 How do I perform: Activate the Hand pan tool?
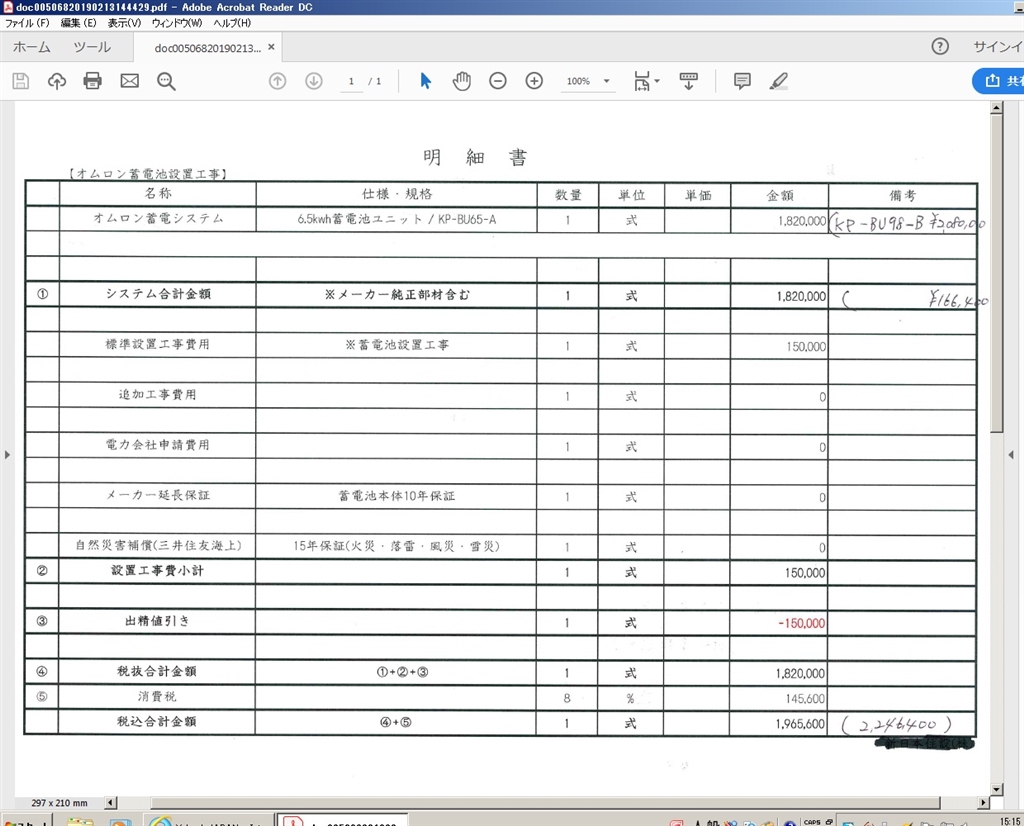462,81
